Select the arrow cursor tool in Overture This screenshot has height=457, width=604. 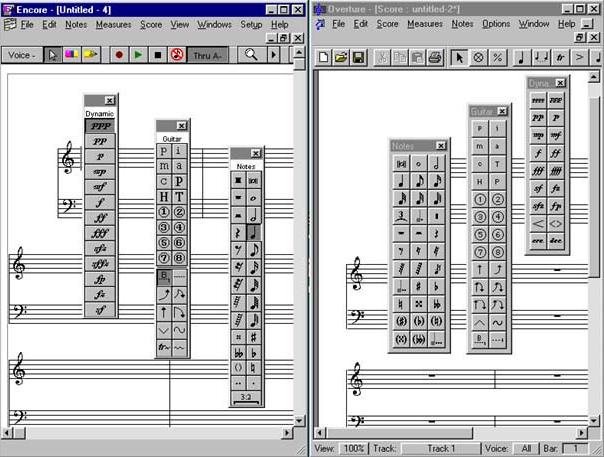pyautogui.click(x=459, y=57)
